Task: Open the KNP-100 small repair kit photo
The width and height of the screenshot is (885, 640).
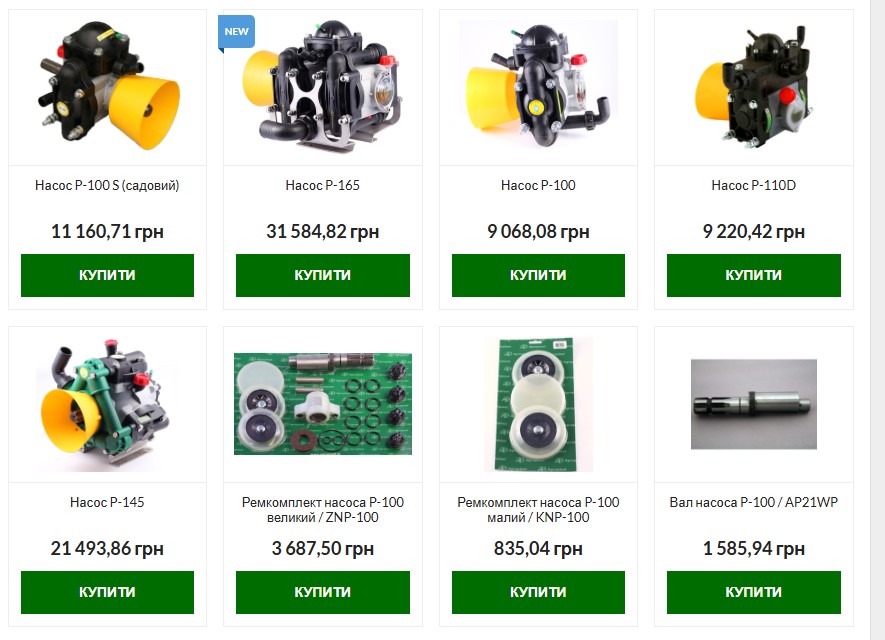Action: point(538,405)
